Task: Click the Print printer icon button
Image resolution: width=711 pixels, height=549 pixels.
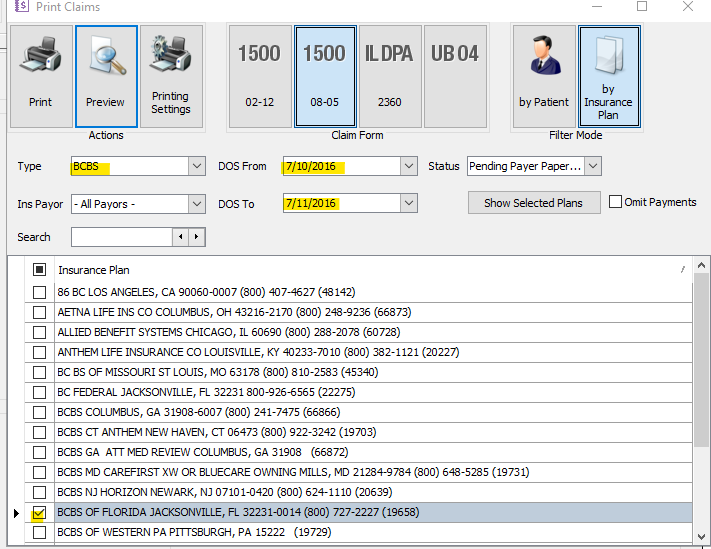Action: coord(41,76)
